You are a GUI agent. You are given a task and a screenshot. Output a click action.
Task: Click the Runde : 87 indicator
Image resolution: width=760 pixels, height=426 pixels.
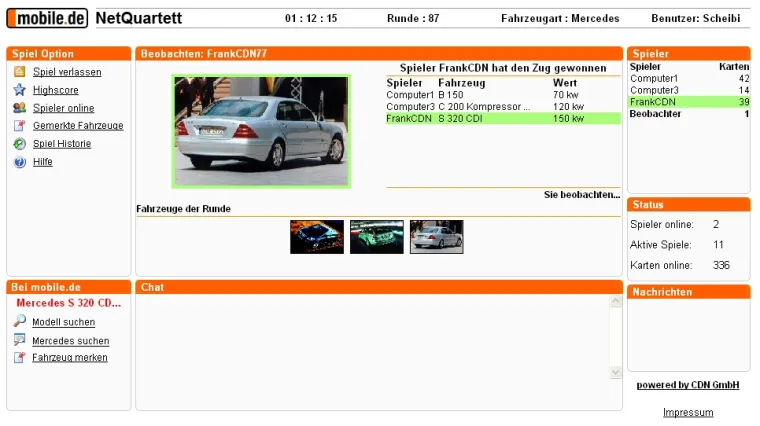(x=413, y=18)
